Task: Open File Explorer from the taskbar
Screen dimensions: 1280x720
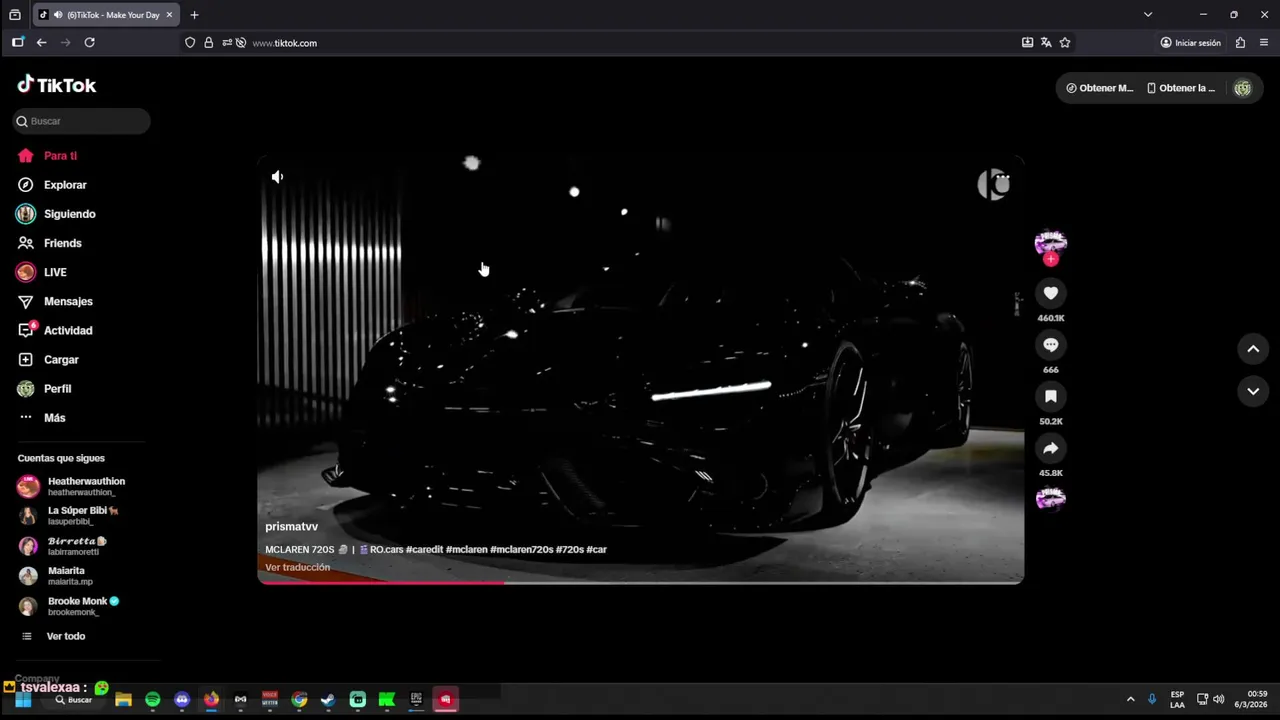Action: point(123,700)
